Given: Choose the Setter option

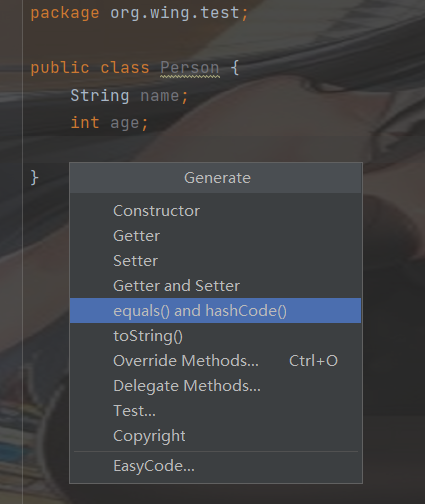Looking at the screenshot, I should point(215,261).
